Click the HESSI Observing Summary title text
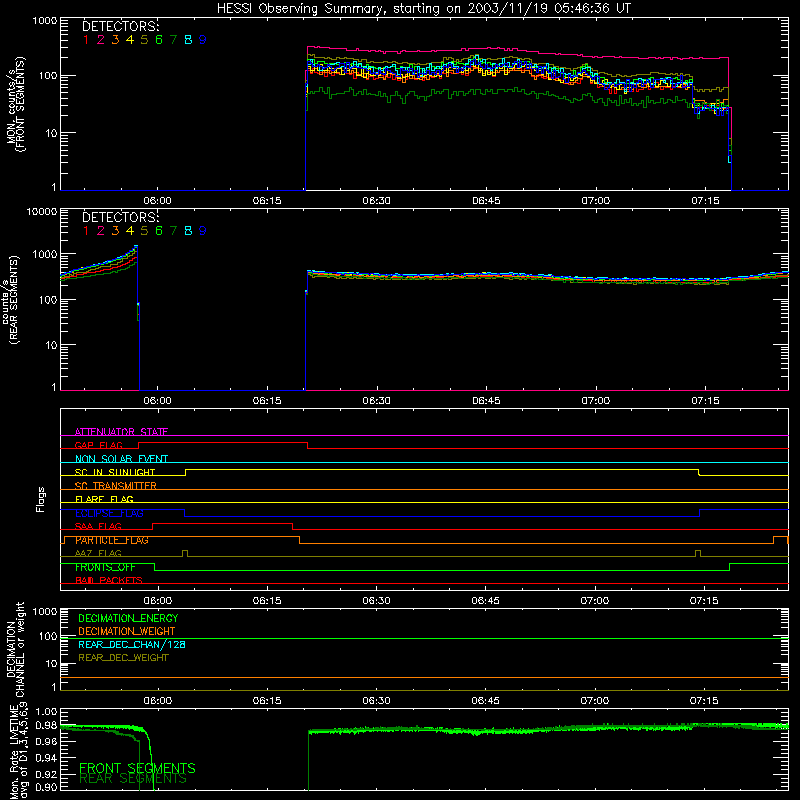 [424, 9]
